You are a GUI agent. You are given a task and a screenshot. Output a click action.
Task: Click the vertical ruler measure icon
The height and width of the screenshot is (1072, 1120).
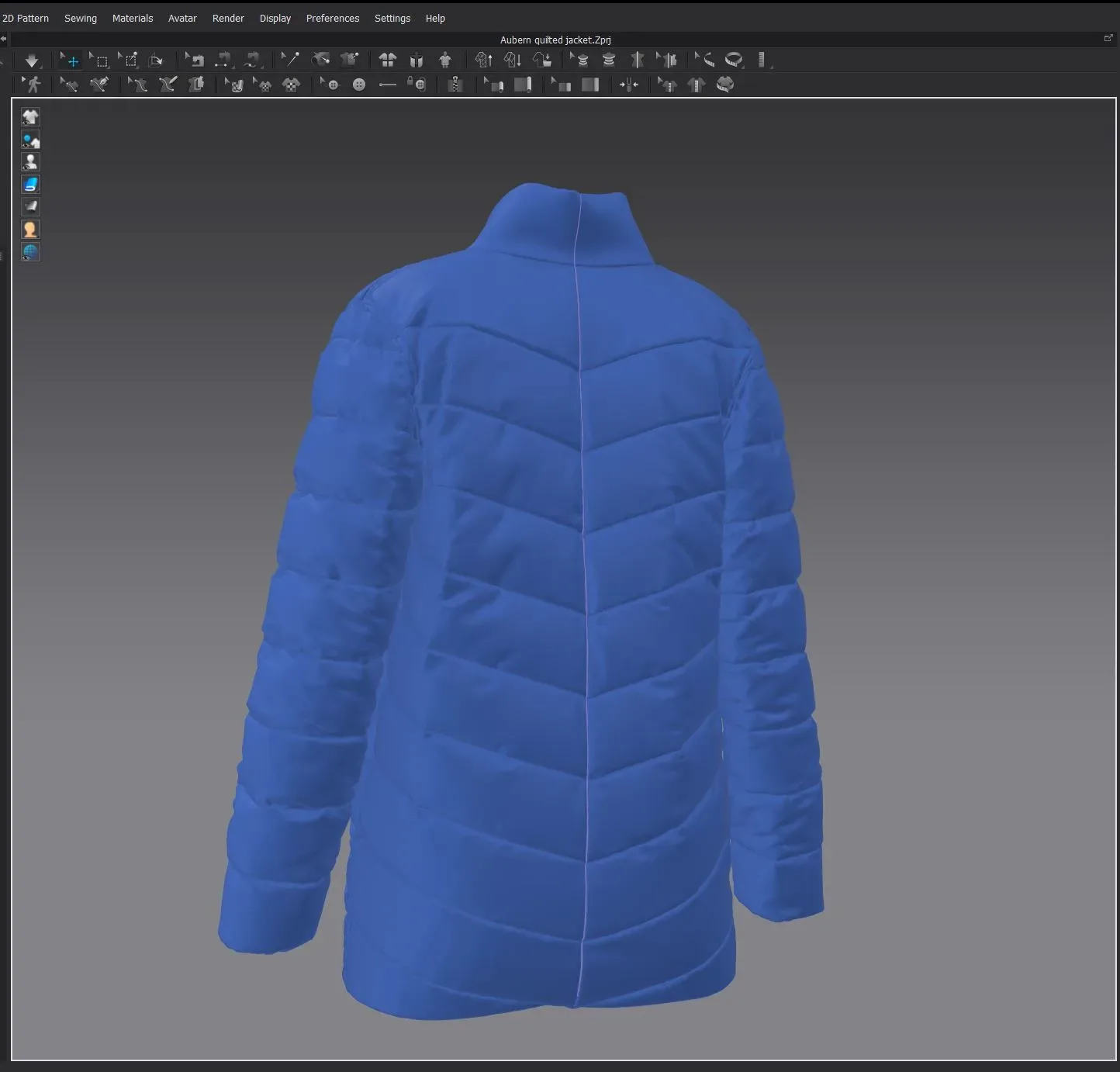click(x=762, y=60)
